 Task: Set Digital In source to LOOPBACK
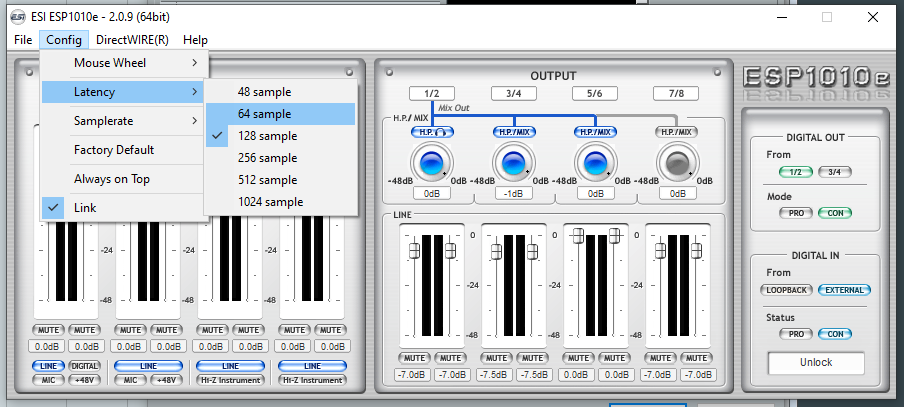click(786, 290)
